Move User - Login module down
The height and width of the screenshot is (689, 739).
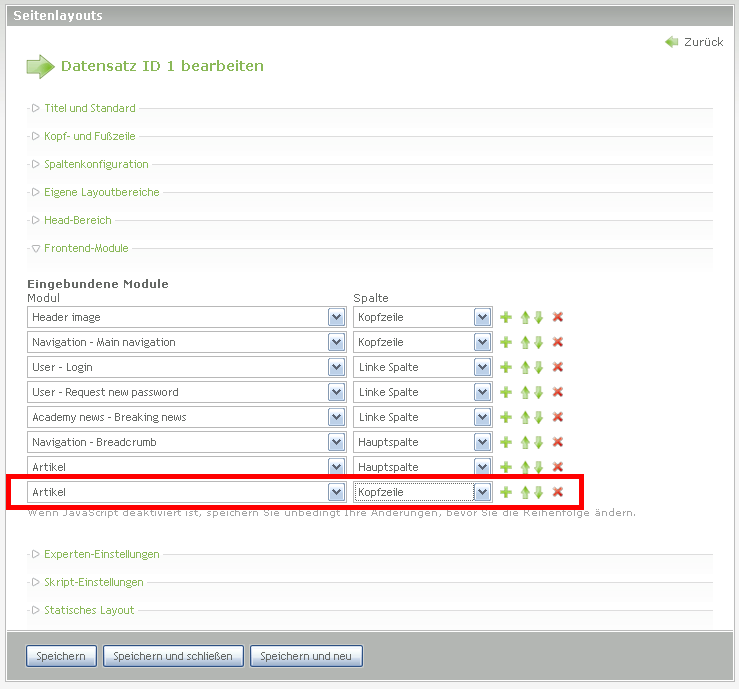(539, 367)
